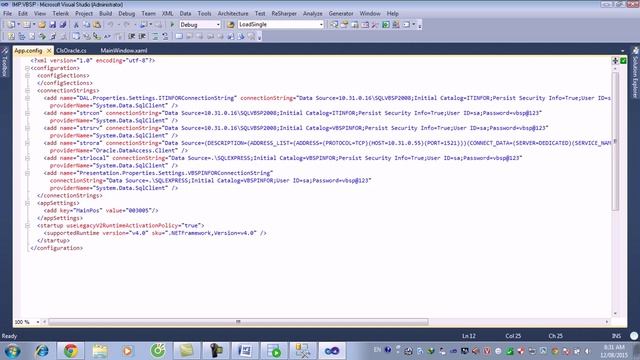The height and width of the screenshot is (360, 640).
Task: Collapse the connectionStrings node
Action: (x=27, y=91)
